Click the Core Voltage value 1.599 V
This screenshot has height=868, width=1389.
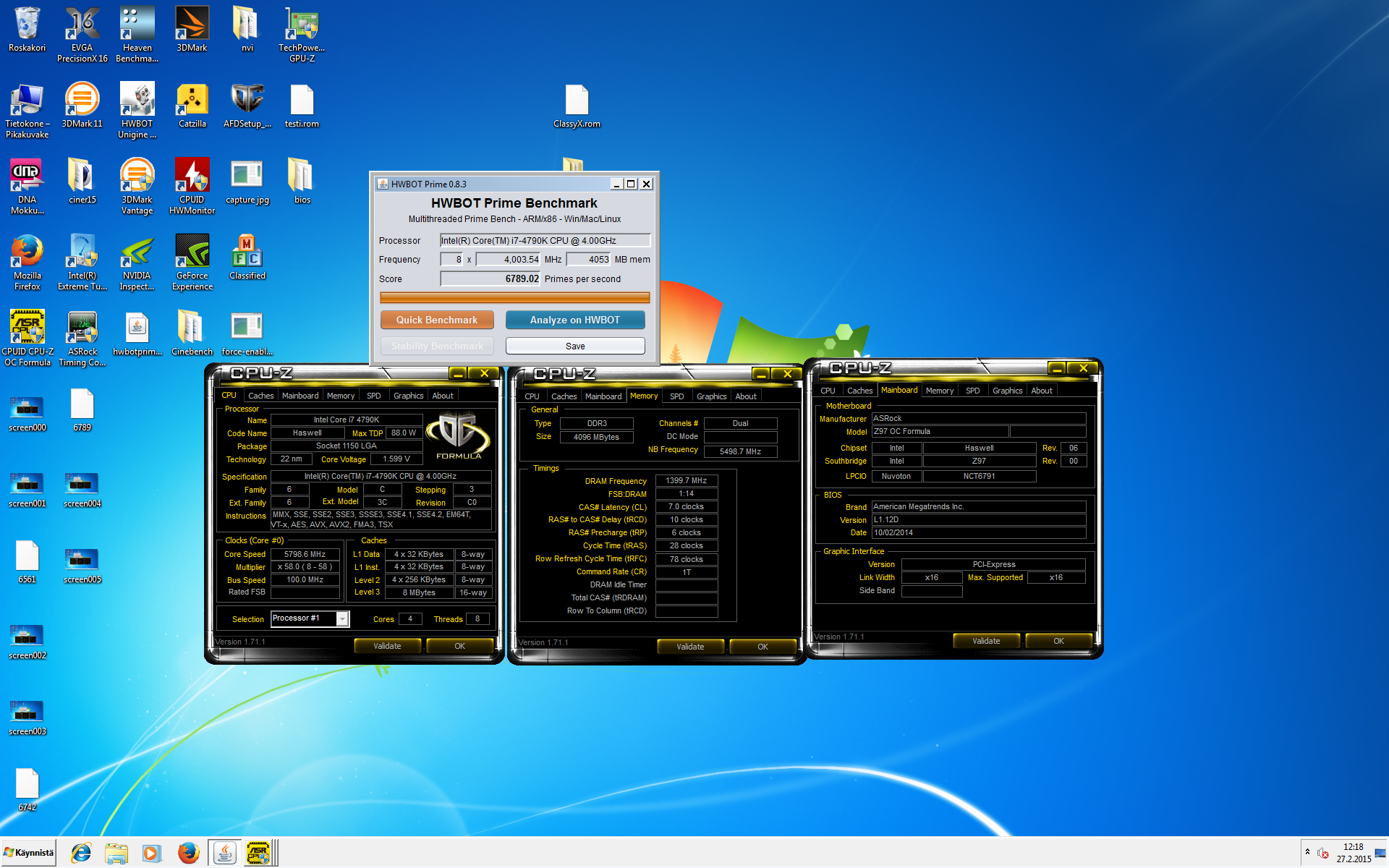pyautogui.click(x=396, y=459)
